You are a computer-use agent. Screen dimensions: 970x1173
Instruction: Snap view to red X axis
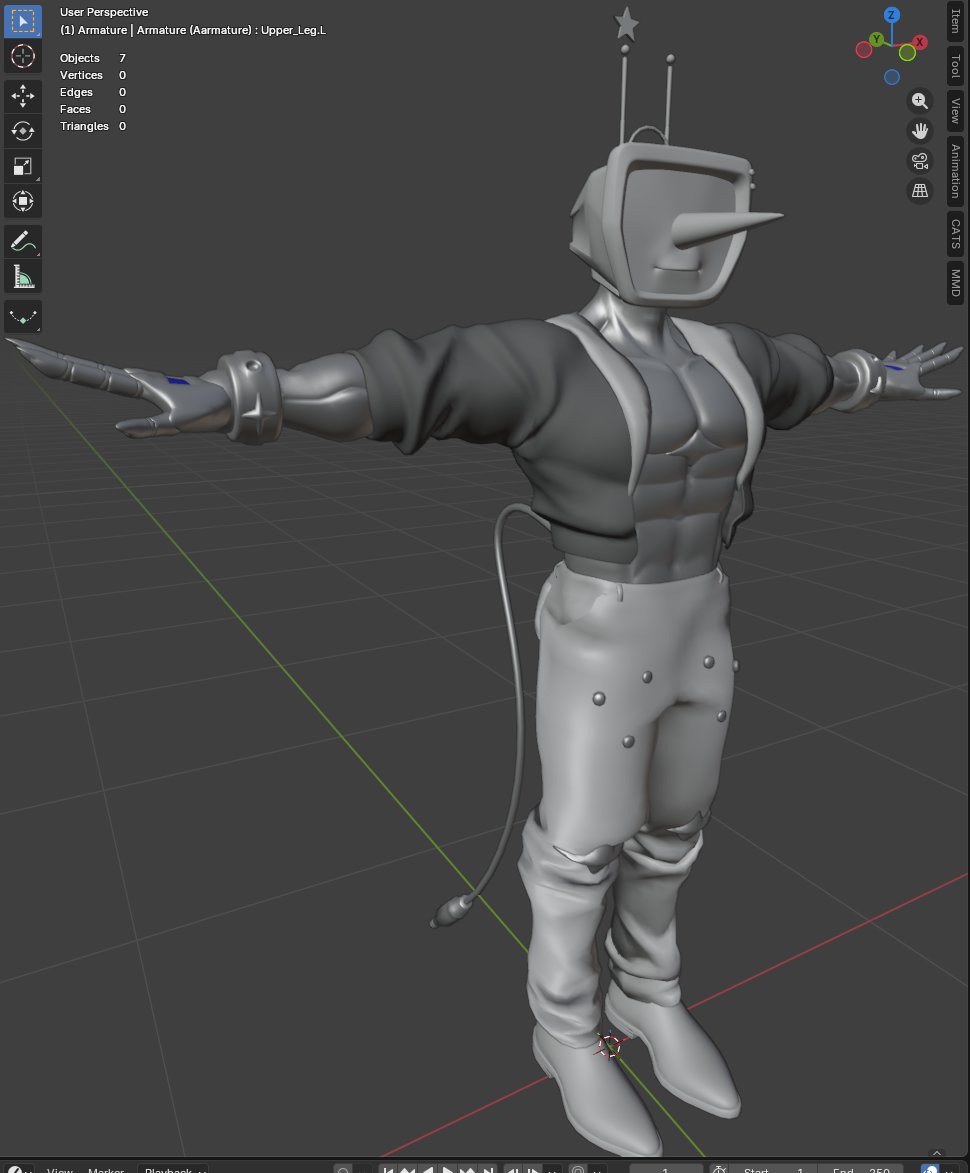[x=919, y=42]
